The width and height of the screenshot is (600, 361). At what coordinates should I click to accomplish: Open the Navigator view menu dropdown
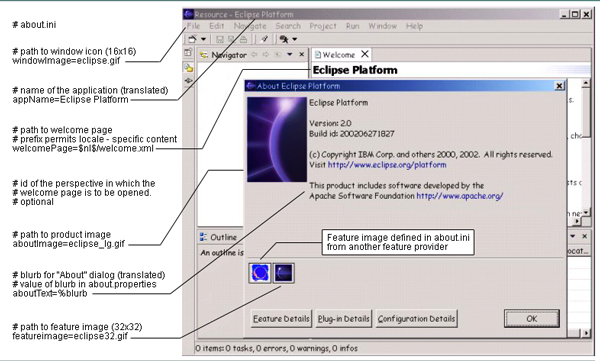[290, 55]
